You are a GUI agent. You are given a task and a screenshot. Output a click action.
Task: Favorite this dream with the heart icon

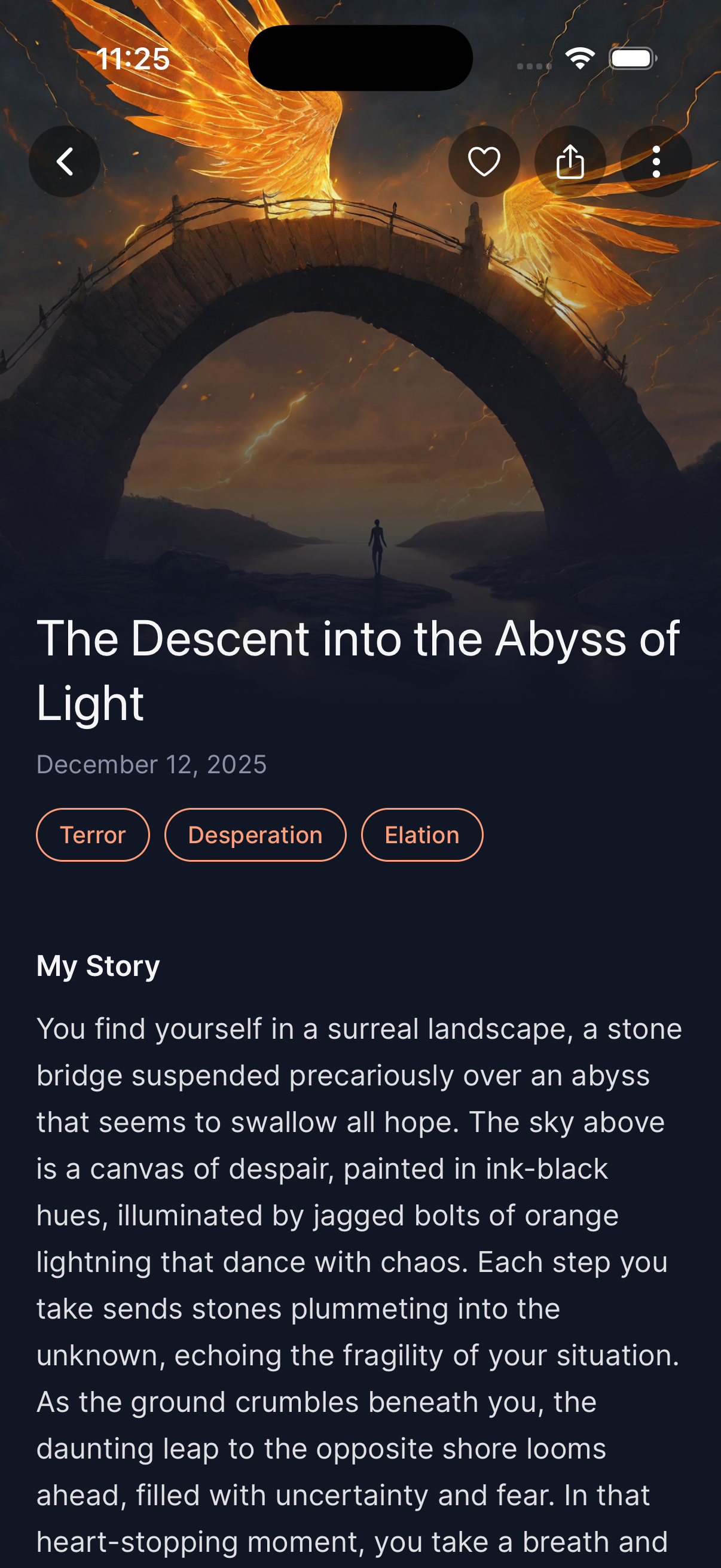pyautogui.click(x=484, y=161)
